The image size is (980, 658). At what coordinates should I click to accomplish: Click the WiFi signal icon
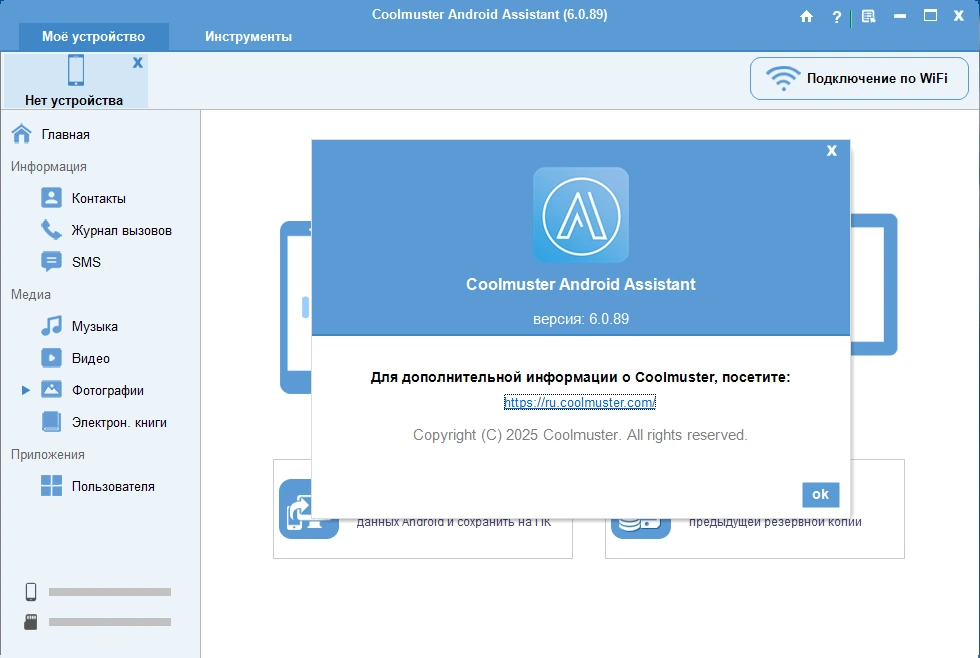[x=783, y=79]
